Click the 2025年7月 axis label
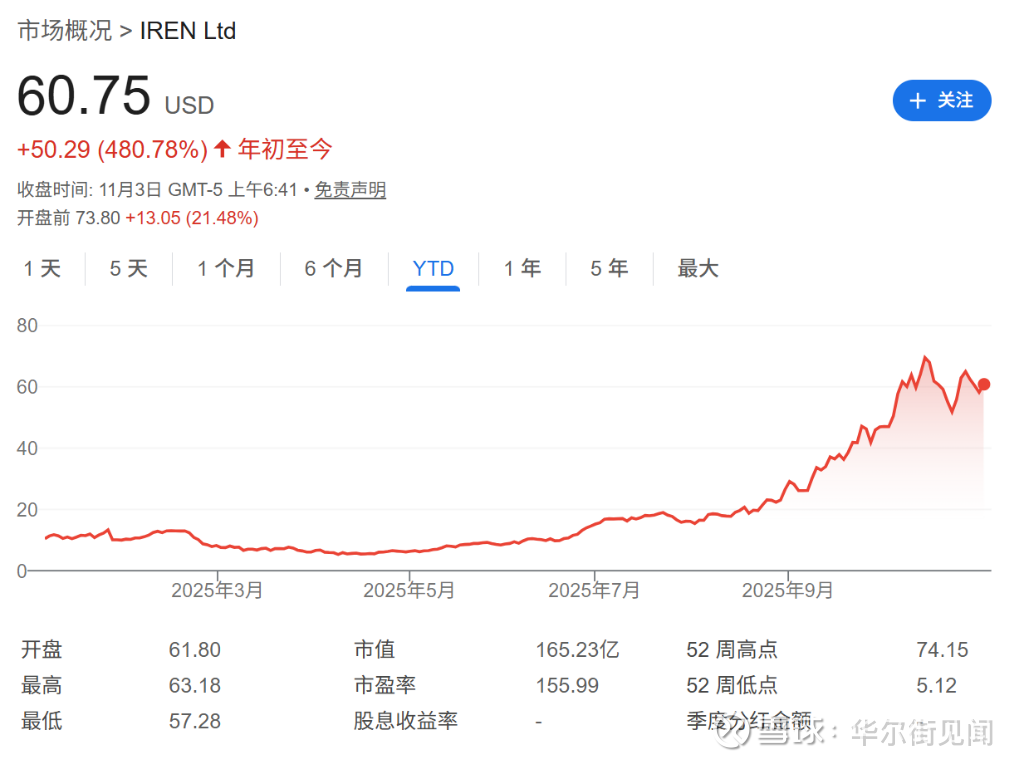The width and height of the screenshot is (1024, 764). (x=594, y=590)
